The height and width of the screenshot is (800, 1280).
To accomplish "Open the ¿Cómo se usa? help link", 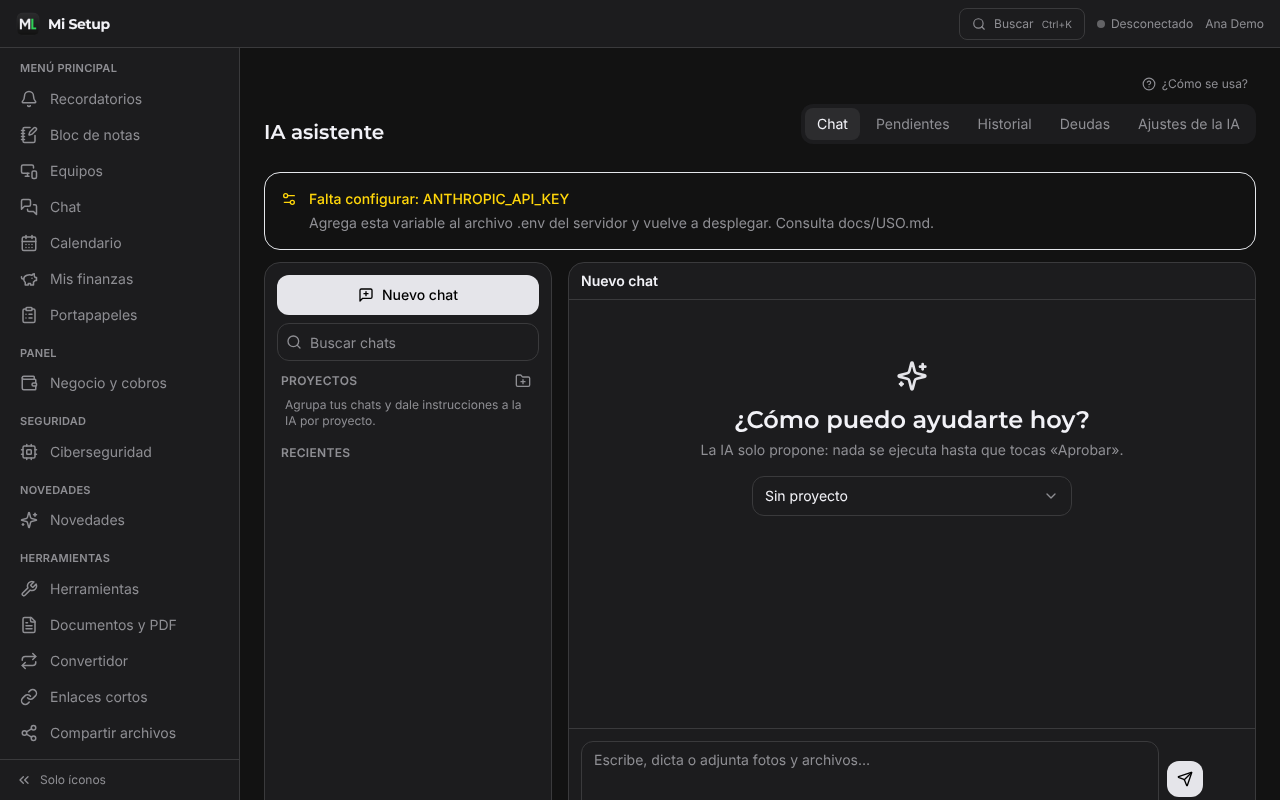I will 1195,84.
